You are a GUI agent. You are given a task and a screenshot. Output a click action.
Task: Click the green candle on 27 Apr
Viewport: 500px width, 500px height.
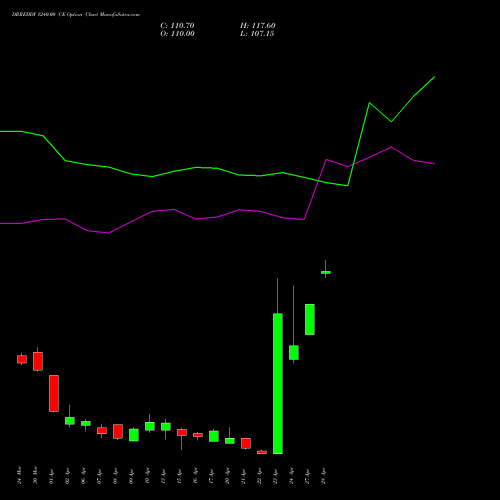310,319
